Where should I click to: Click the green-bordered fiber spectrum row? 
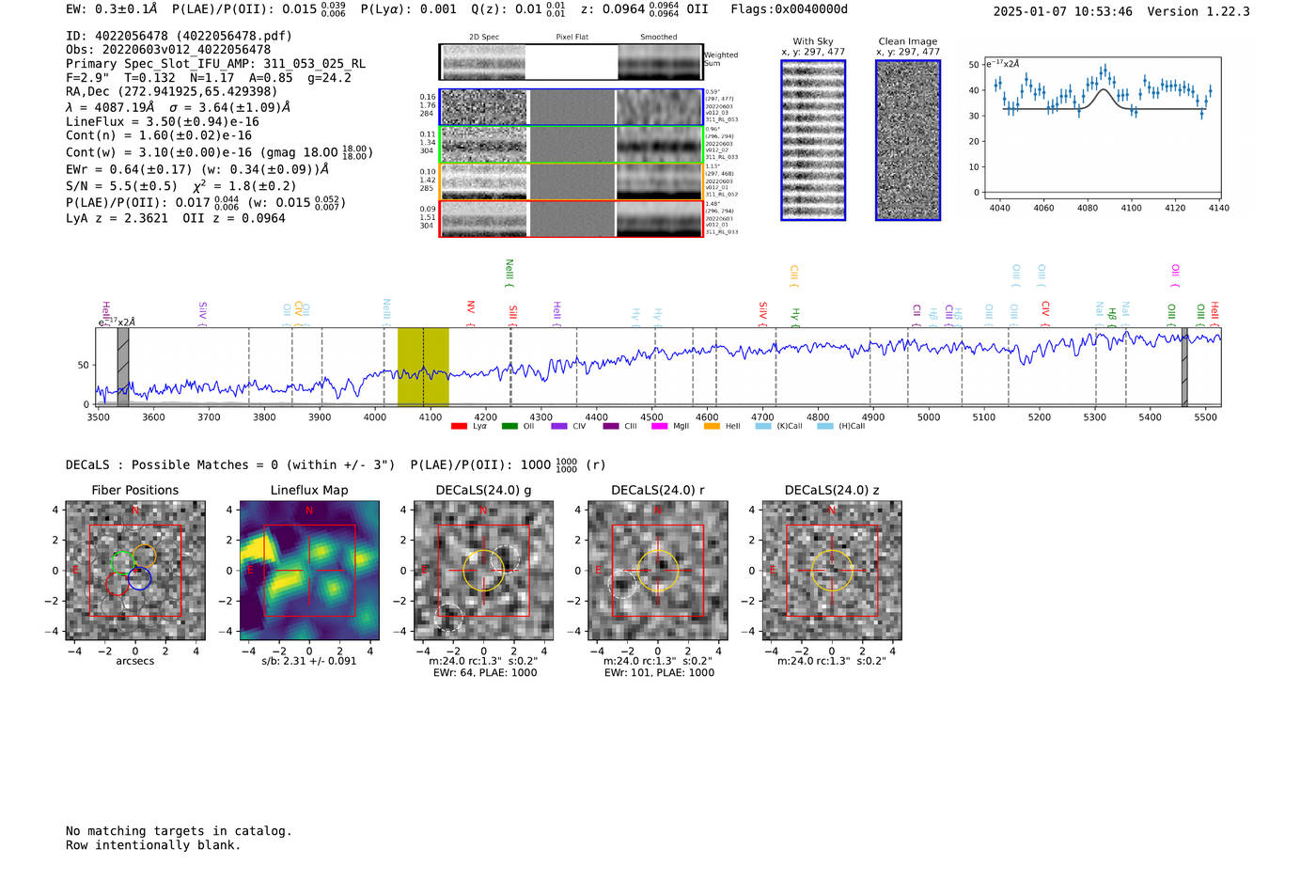coord(571,145)
